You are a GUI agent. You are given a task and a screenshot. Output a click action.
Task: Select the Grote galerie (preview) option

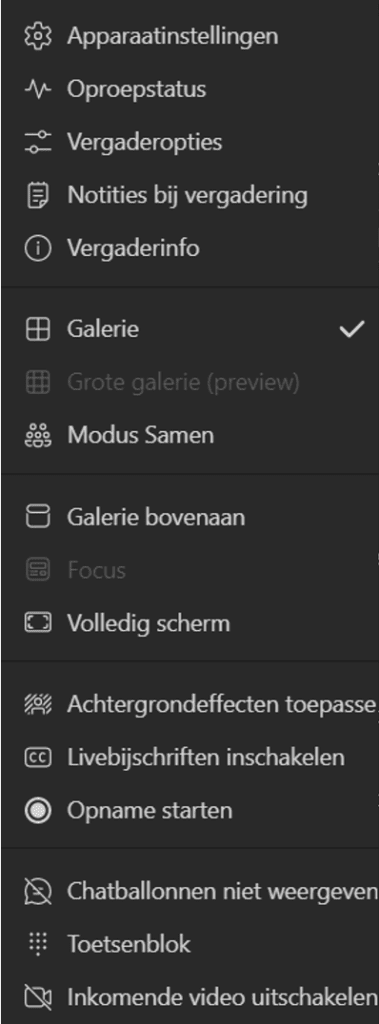(190, 382)
